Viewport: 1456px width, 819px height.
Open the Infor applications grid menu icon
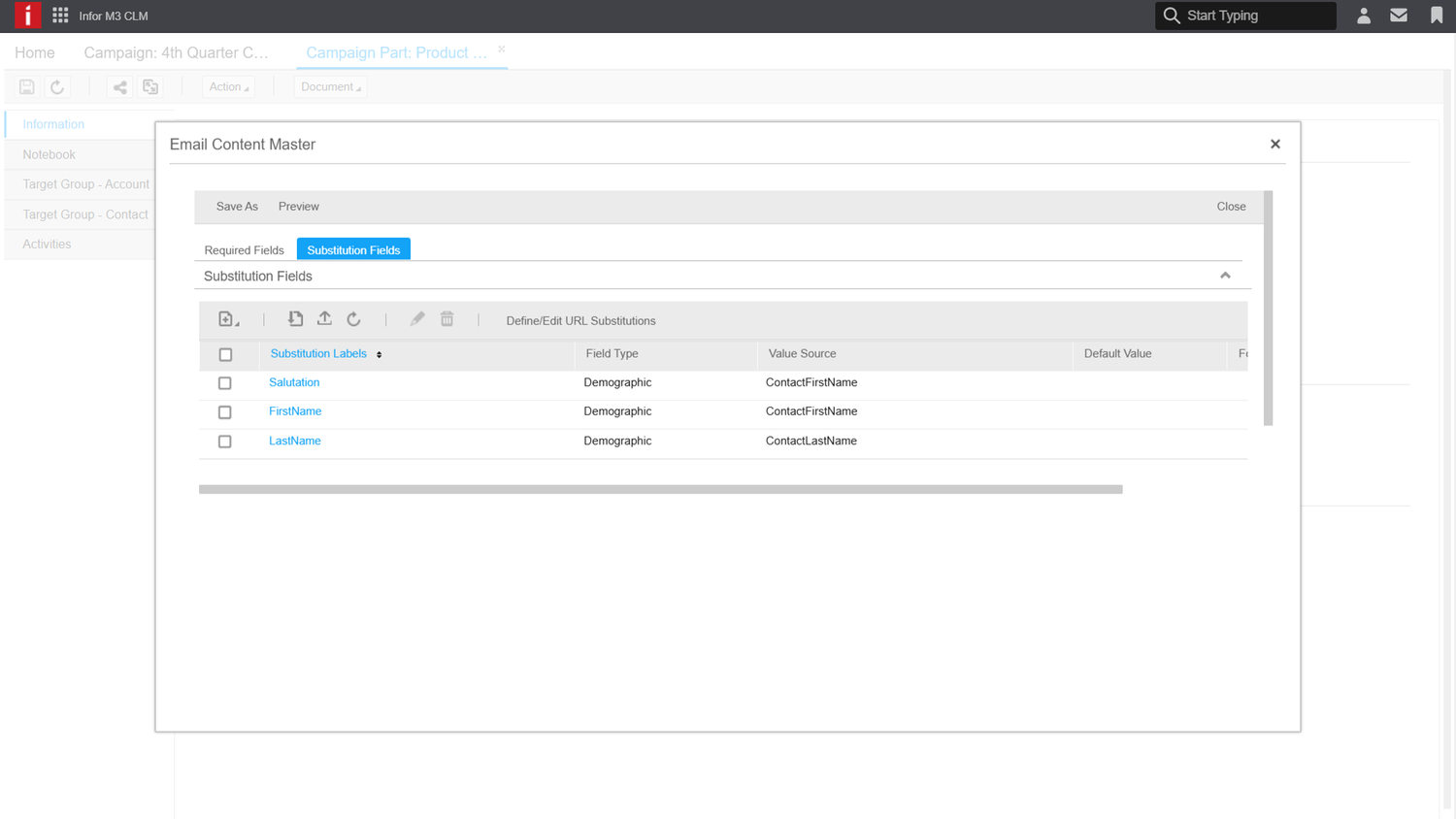61,16
